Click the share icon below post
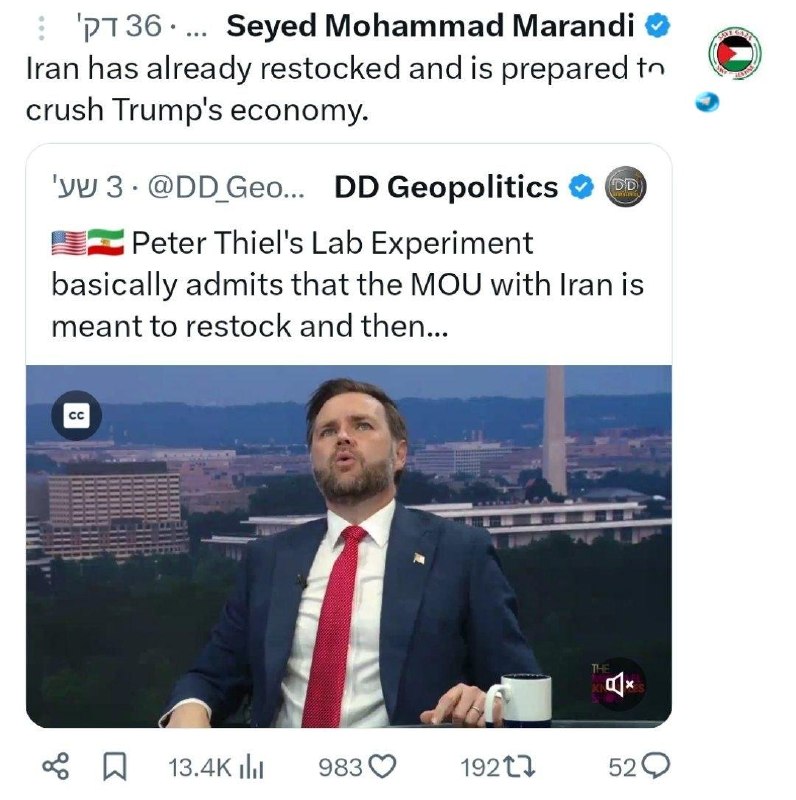Screen dimensions: 796x800 click(56, 767)
